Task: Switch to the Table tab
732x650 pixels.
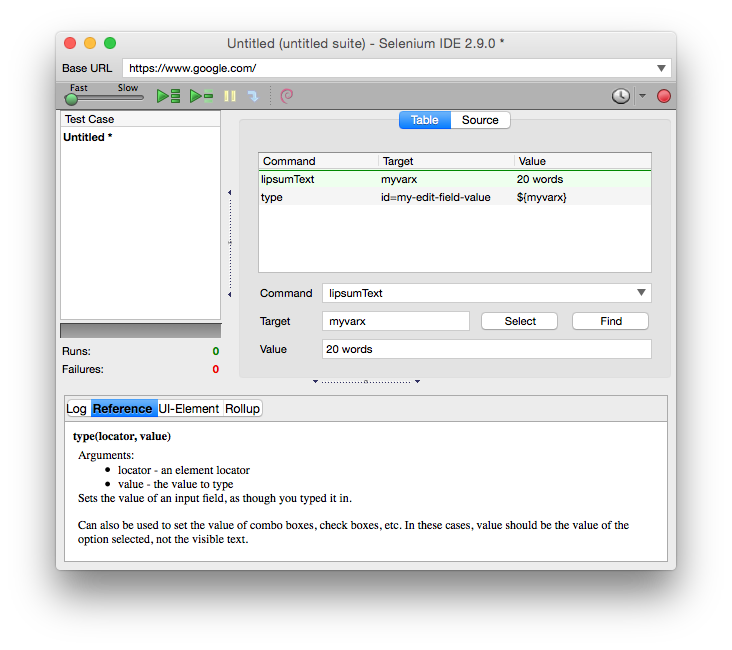Action: [x=425, y=120]
